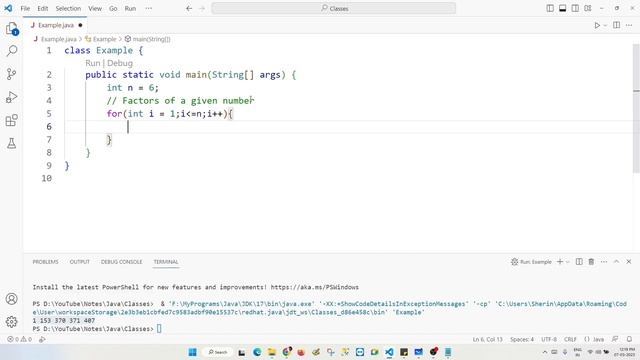
Task: Click the taskbar Search box
Action: coord(218,352)
